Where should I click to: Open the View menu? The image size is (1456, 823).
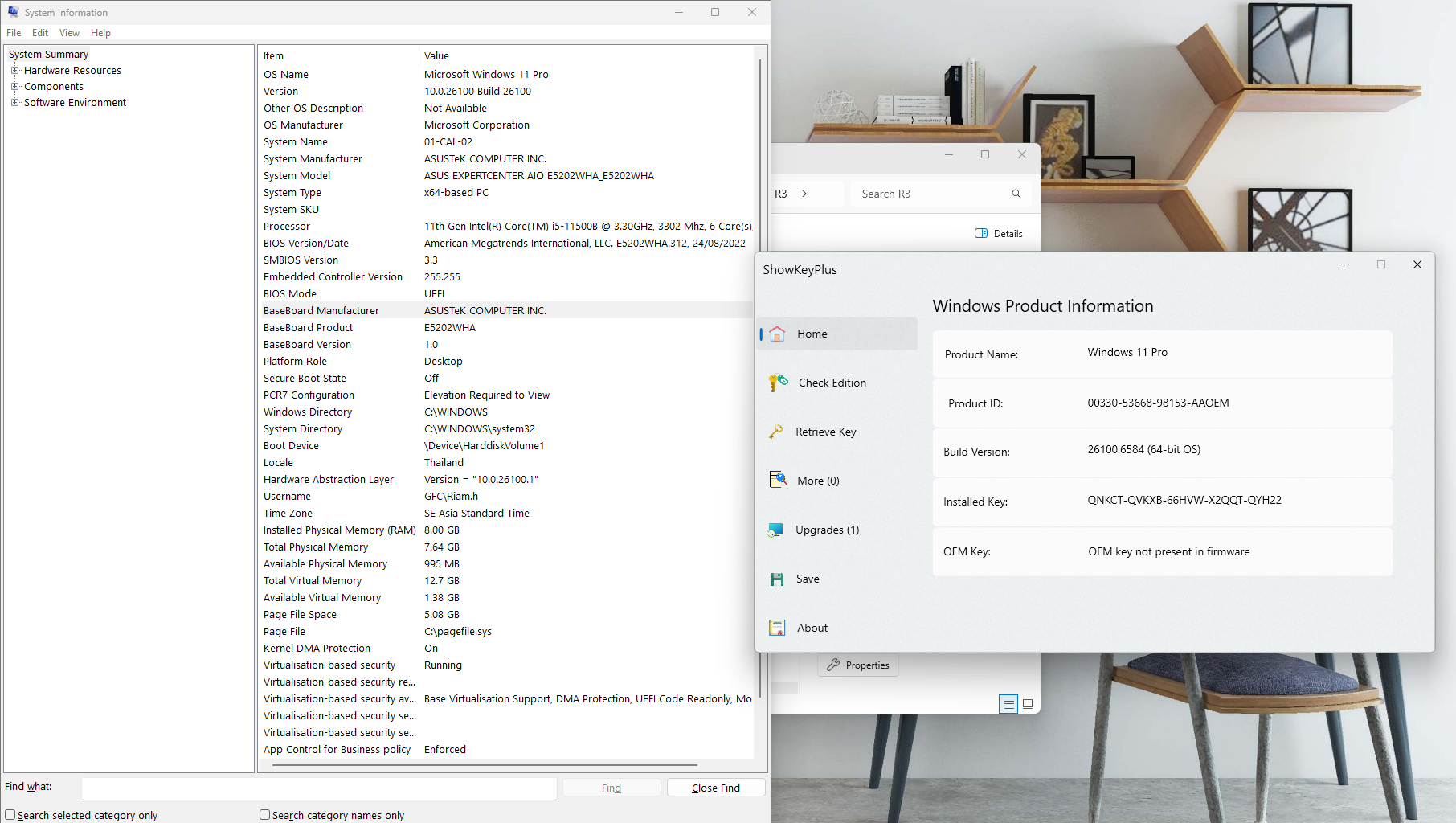69,33
